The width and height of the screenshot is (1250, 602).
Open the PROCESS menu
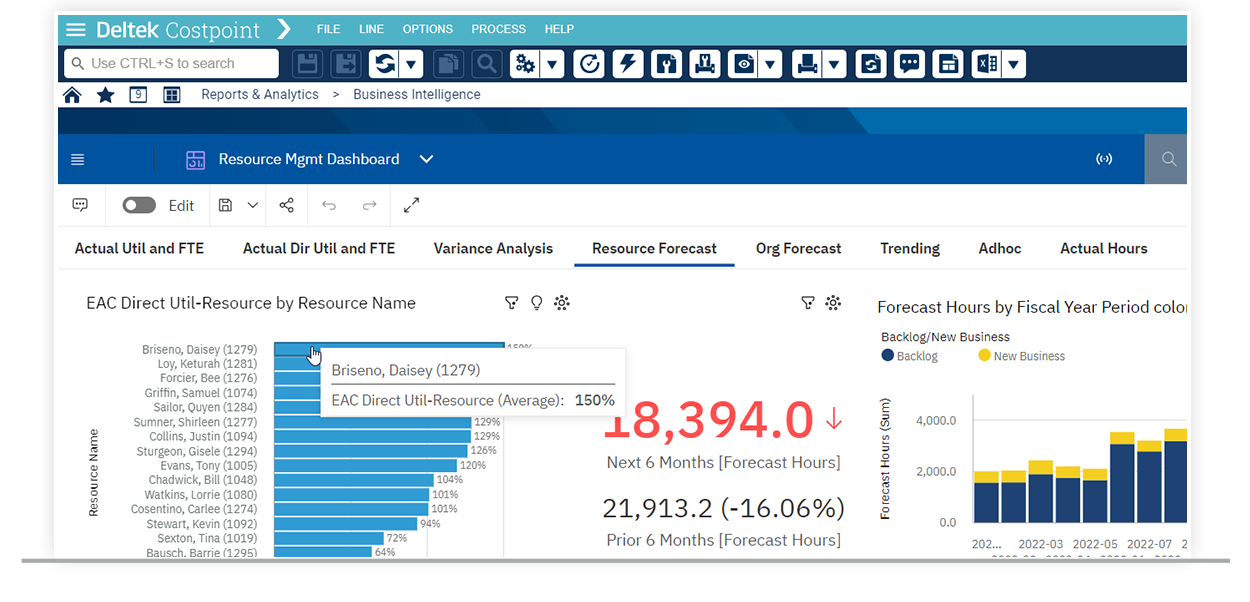click(x=498, y=29)
